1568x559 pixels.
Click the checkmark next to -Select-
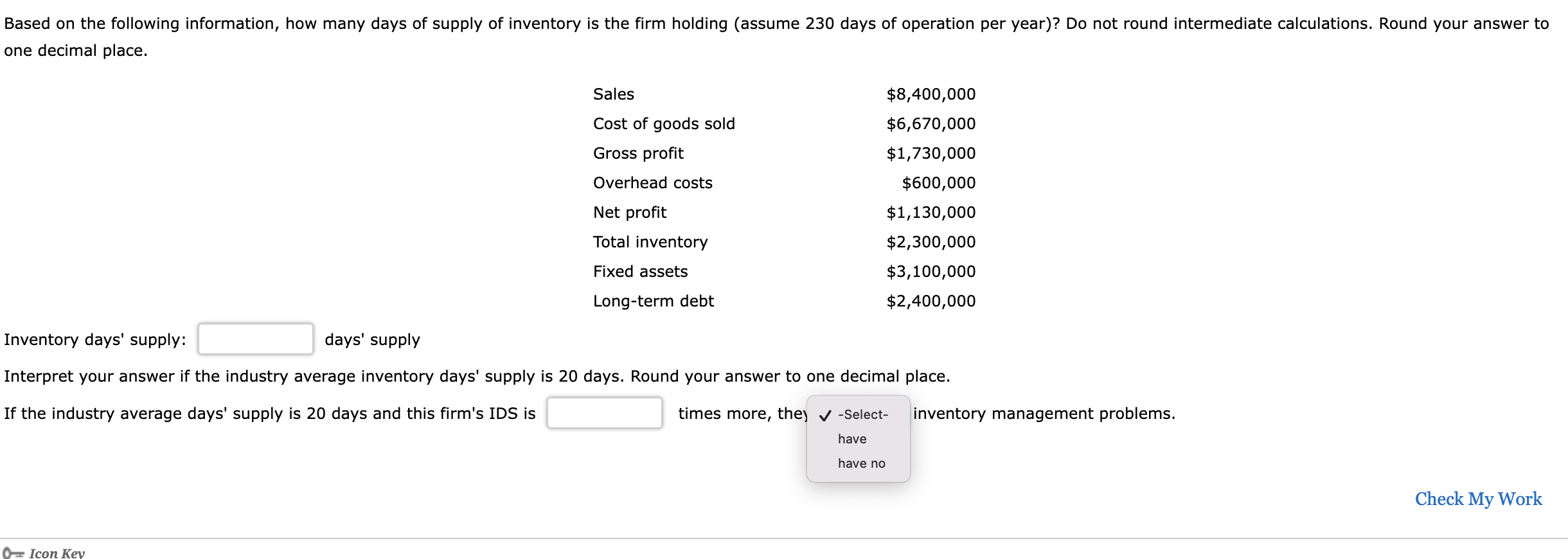pos(824,414)
